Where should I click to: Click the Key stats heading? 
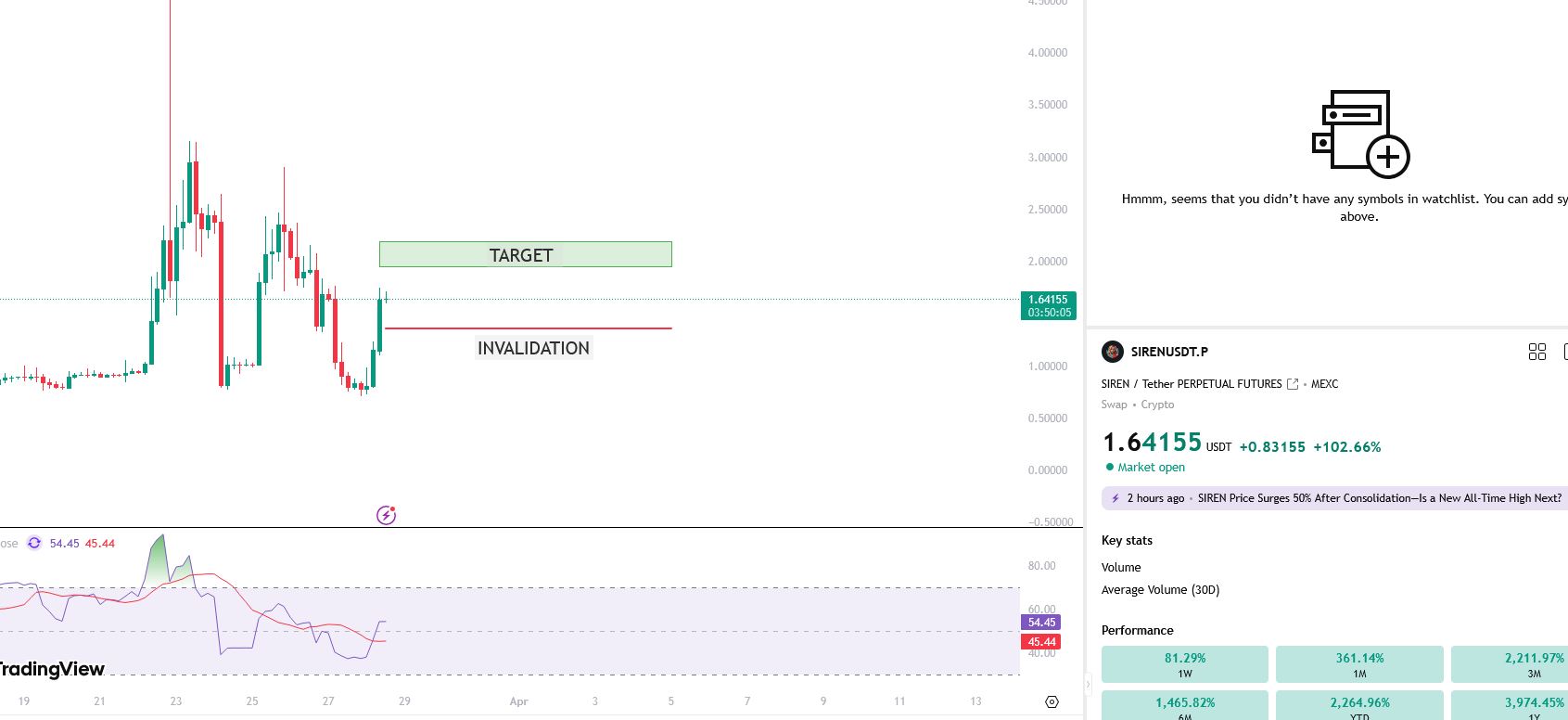click(1127, 541)
